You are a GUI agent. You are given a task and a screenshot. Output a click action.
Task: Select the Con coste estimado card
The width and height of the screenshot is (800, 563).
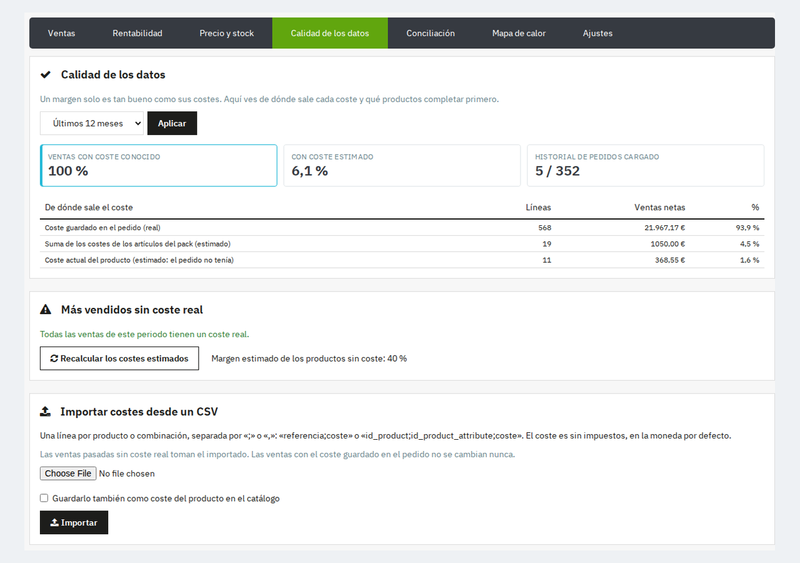pos(402,165)
